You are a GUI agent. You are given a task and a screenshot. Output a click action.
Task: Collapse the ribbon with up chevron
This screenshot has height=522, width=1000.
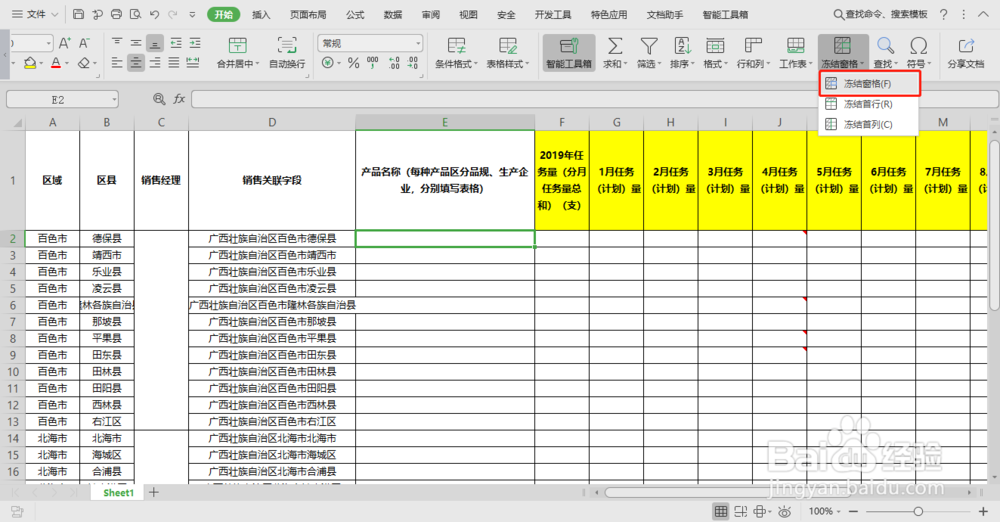coord(983,14)
